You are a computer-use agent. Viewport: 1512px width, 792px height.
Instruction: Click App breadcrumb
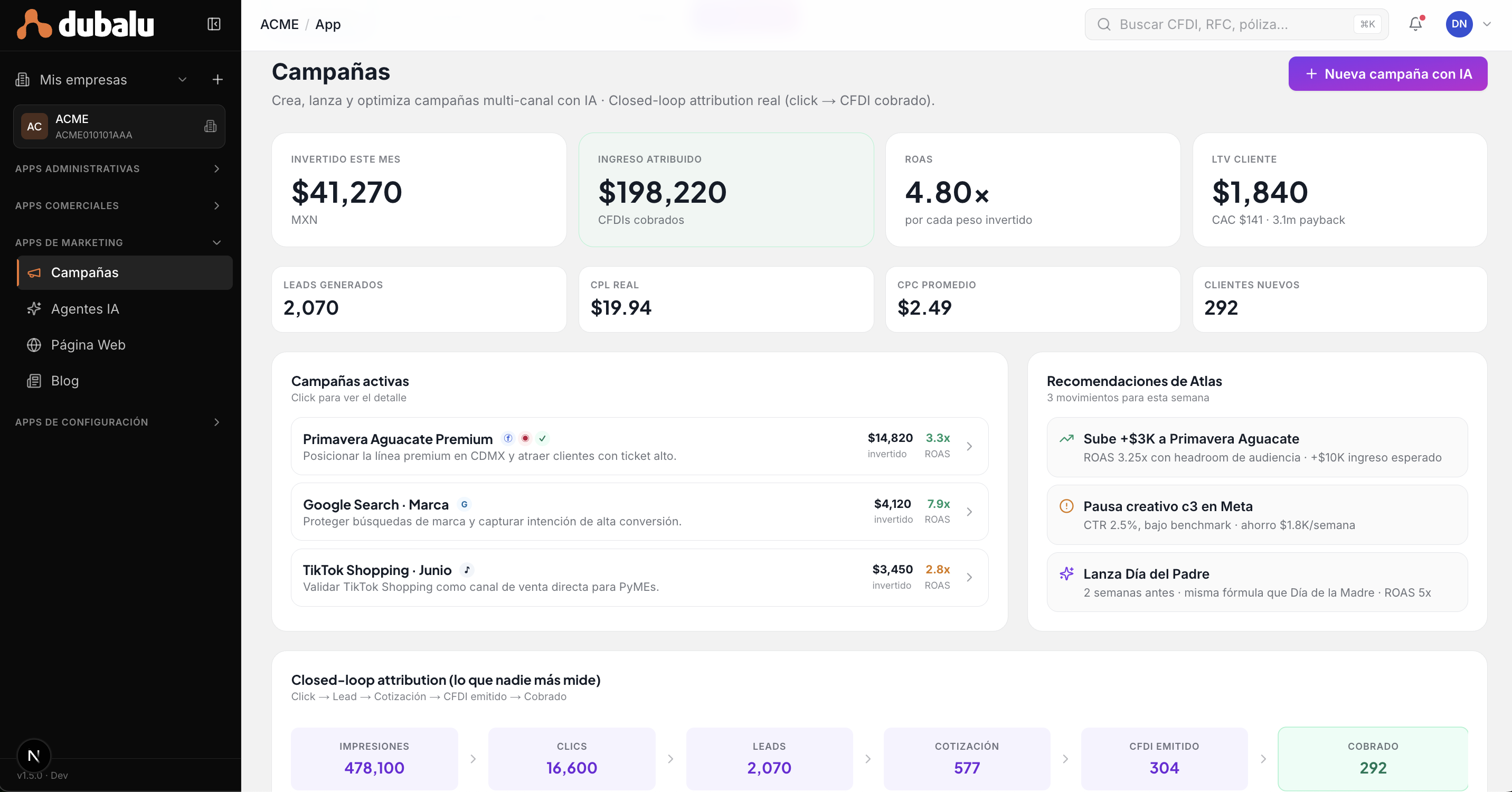(x=327, y=24)
